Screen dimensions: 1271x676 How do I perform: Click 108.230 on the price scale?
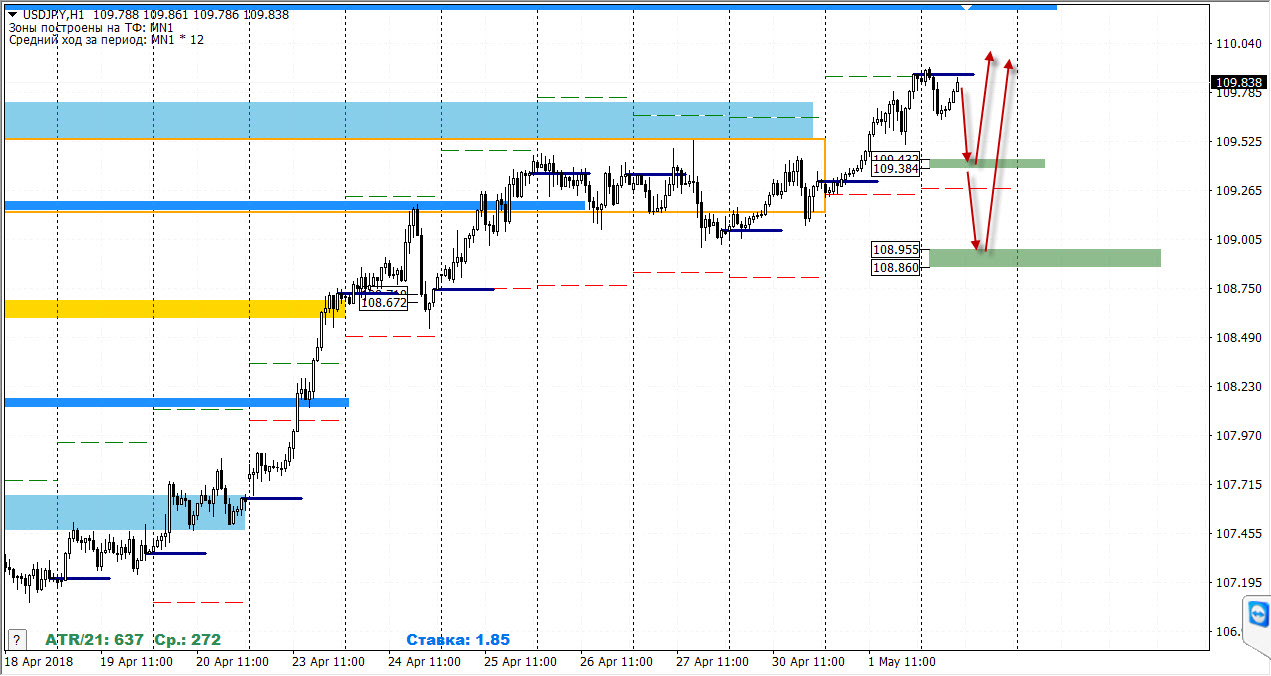[x=1239, y=387]
